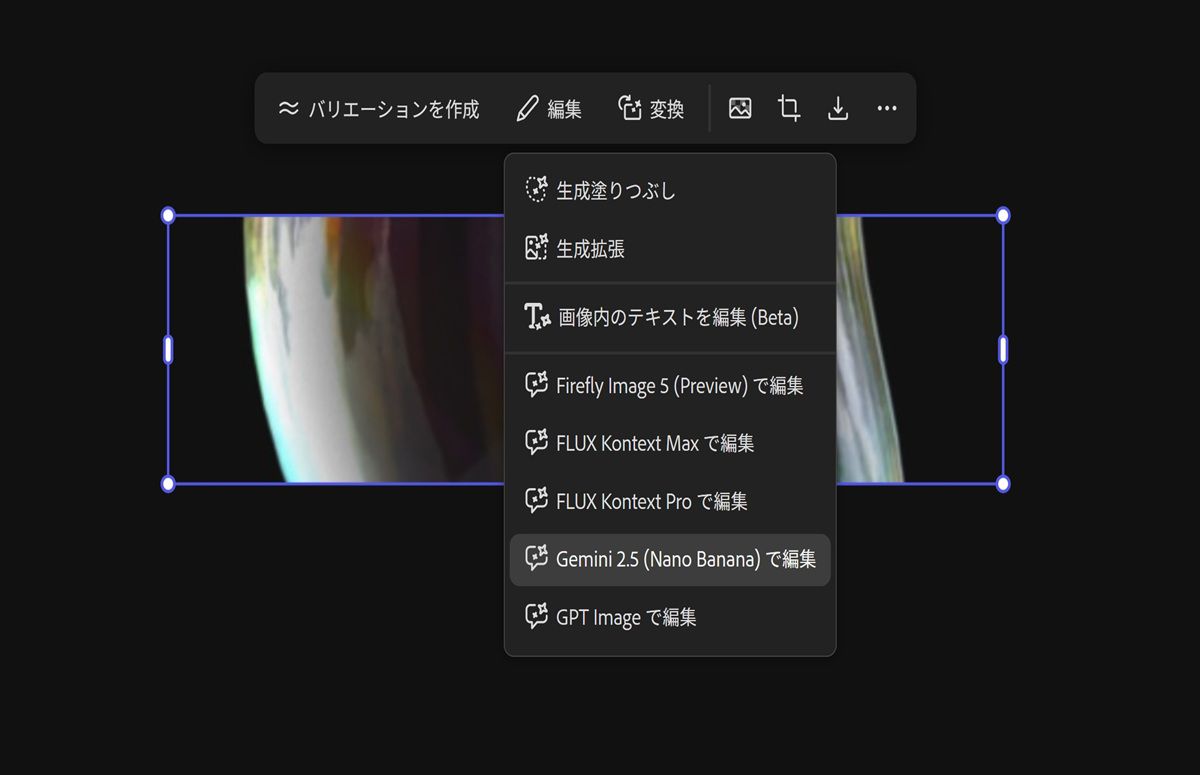Click バリエーションを作成 in the toolbar

pos(379,109)
